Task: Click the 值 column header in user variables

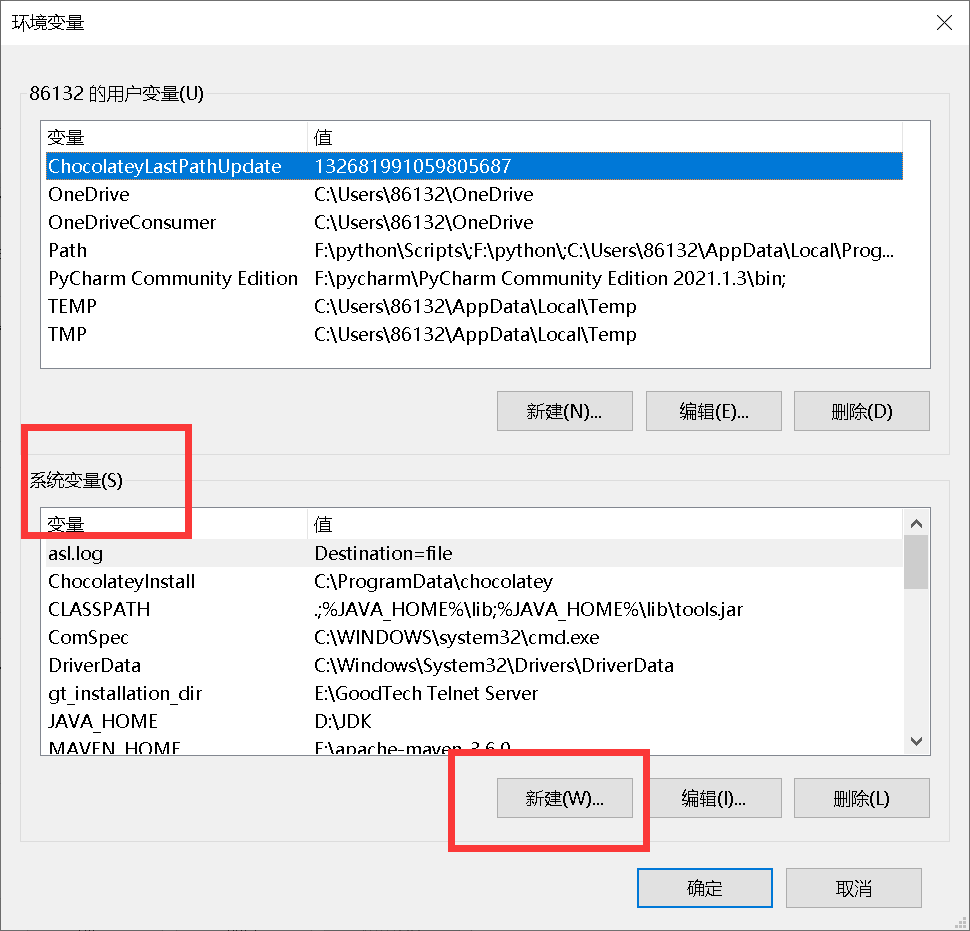Action: [x=605, y=137]
